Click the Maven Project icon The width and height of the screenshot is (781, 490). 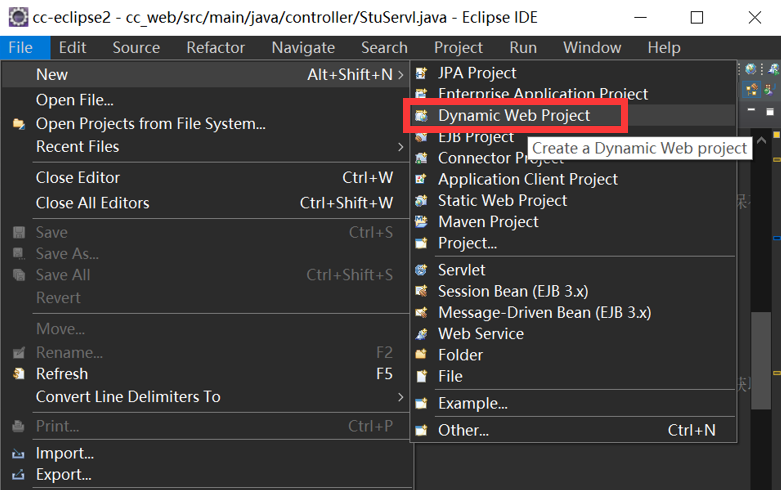pyautogui.click(x=422, y=222)
